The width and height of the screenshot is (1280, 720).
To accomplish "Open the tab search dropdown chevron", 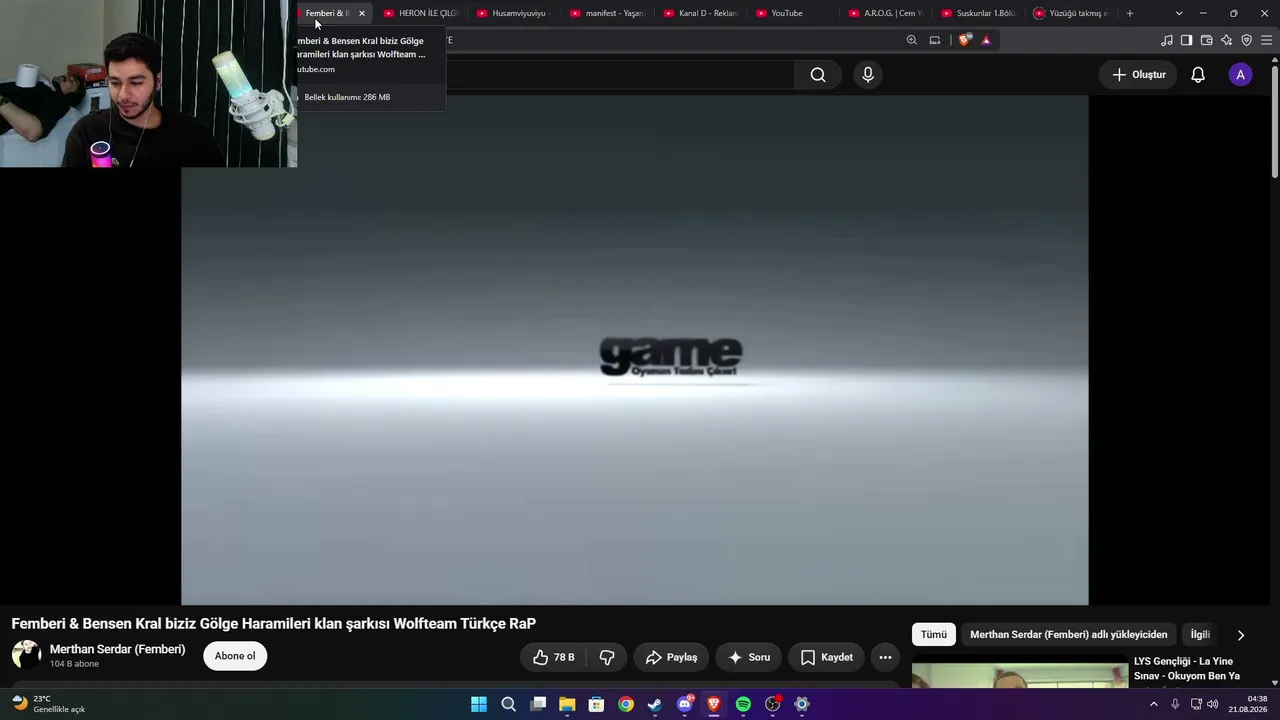I will [1179, 13].
